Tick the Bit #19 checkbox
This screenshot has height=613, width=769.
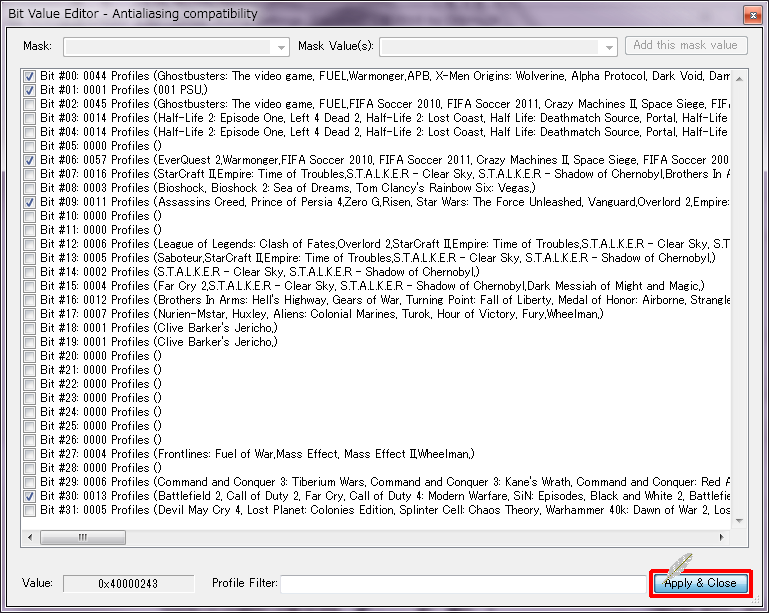[x=29, y=342]
